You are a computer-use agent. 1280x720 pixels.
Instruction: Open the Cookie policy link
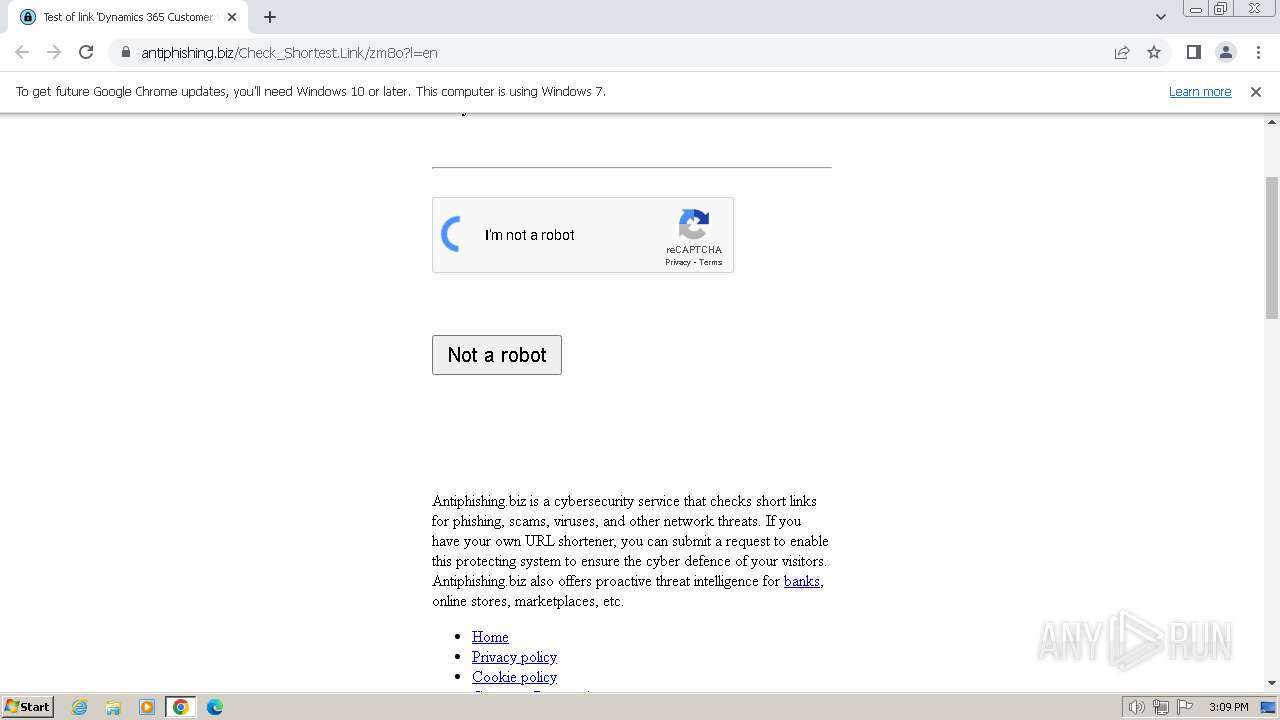[514, 677]
